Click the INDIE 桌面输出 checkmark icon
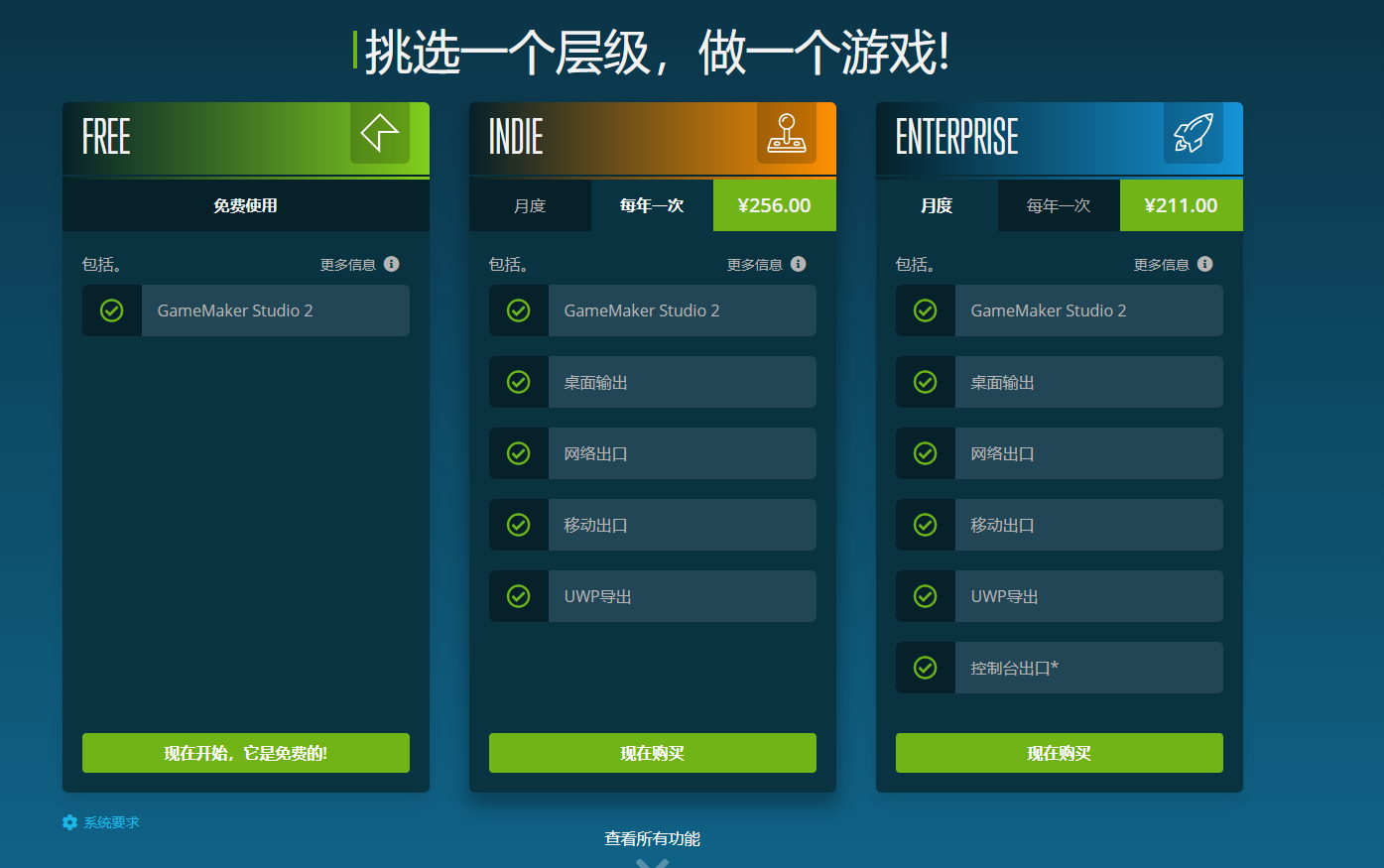The height and width of the screenshot is (868, 1384). point(519,382)
